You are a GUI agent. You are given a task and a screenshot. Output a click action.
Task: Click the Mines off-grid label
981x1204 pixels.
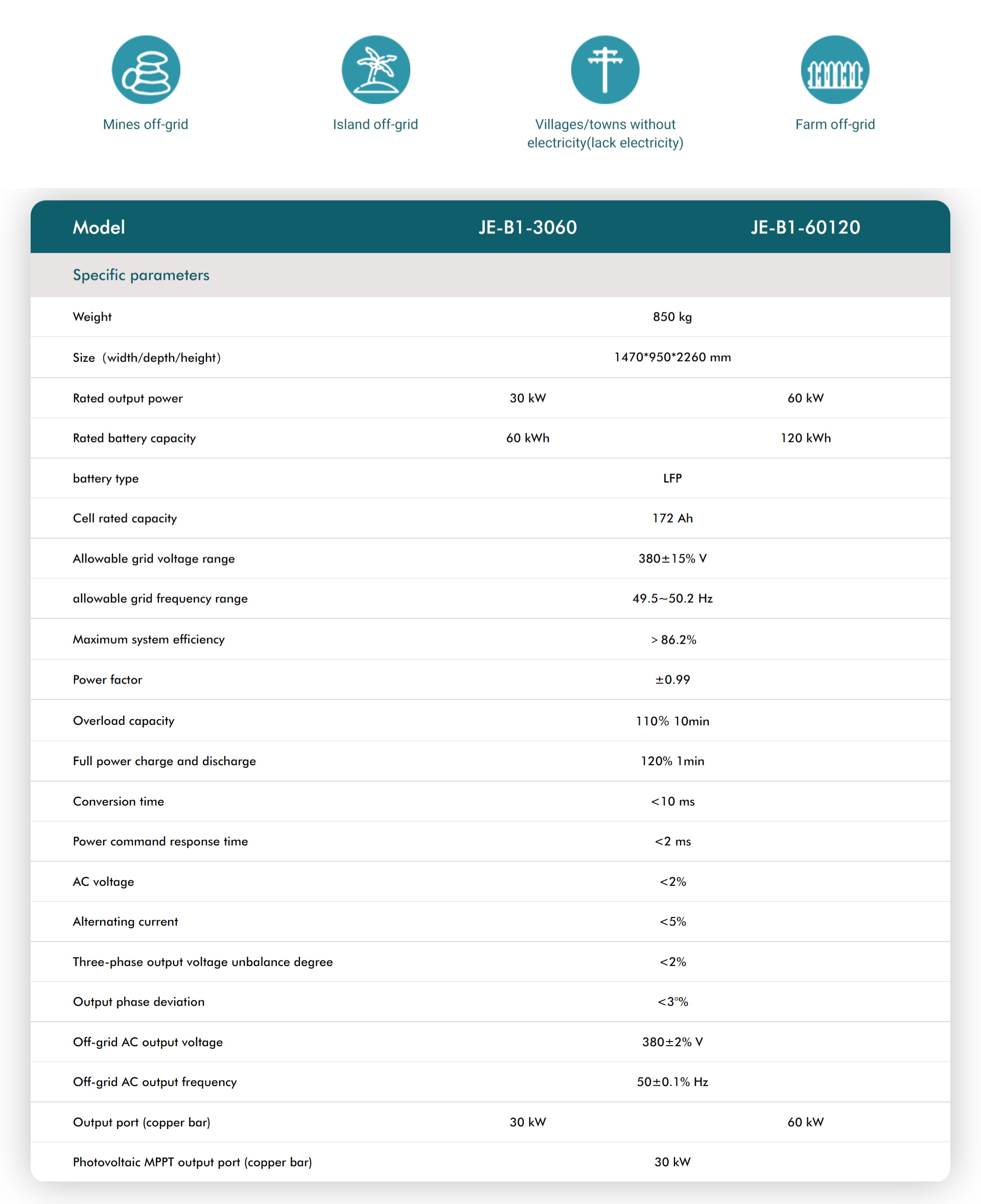(x=145, y=124)
